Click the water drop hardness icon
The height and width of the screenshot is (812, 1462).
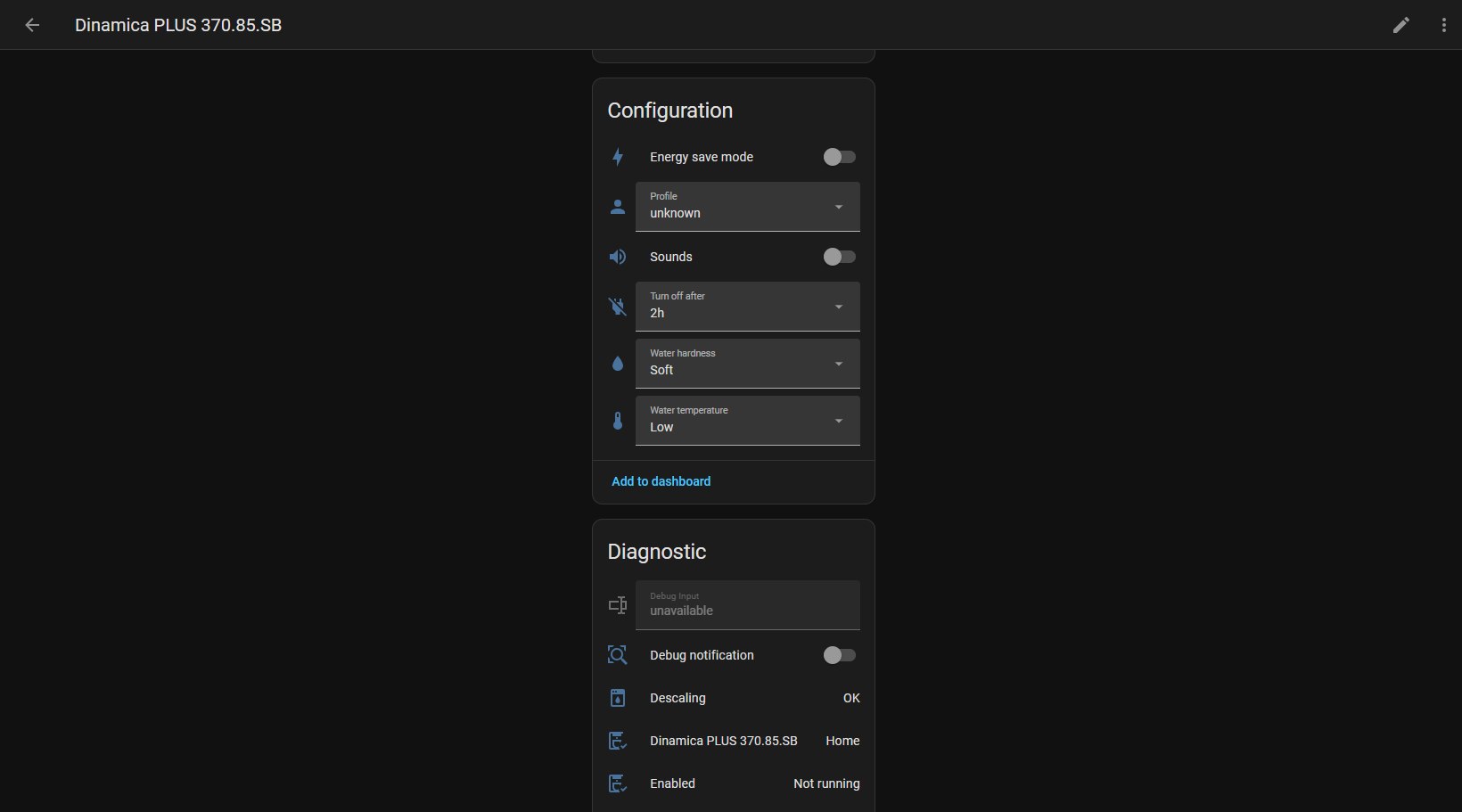pyautogui.click(x=618, y=364)
